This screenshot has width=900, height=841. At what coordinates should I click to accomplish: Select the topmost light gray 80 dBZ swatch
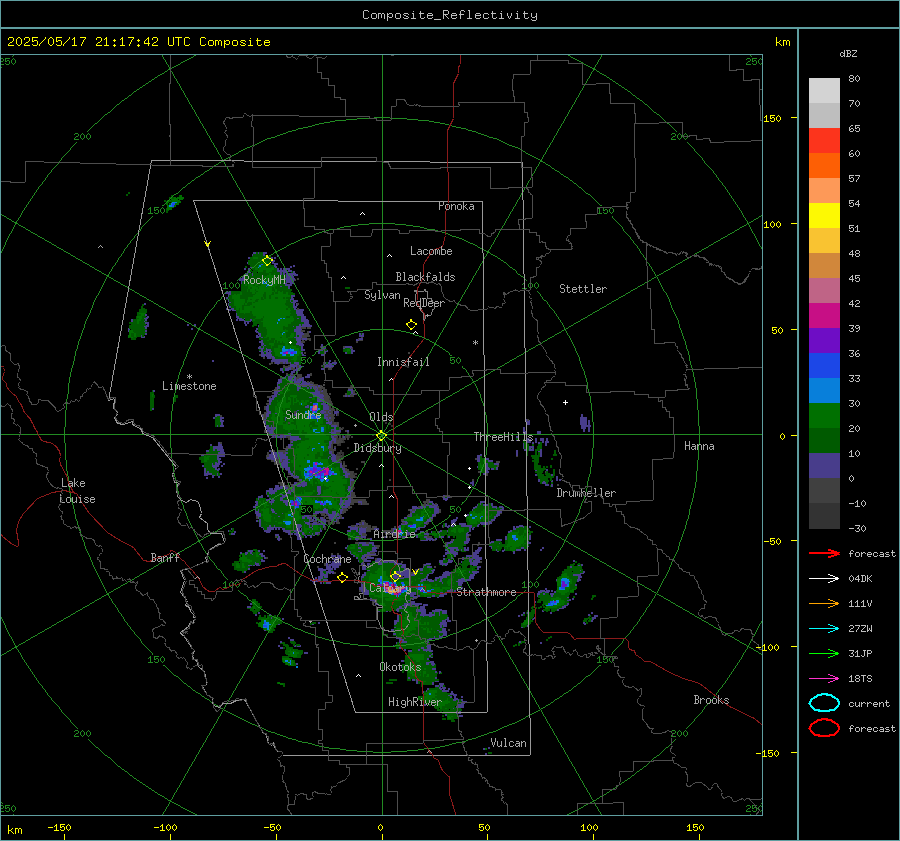(x=824, y=91)
